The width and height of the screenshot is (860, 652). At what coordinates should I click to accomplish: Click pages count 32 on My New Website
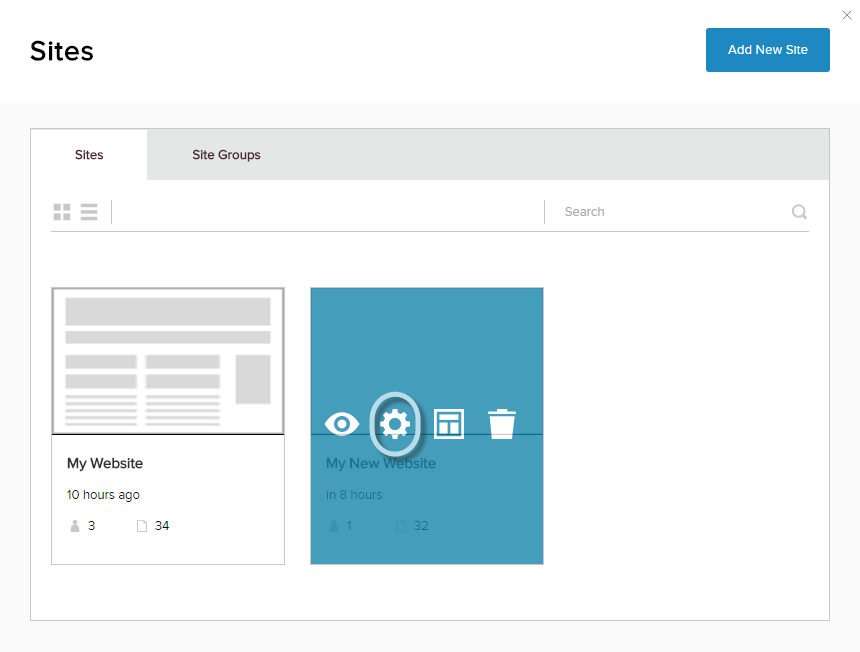(421, 526)
